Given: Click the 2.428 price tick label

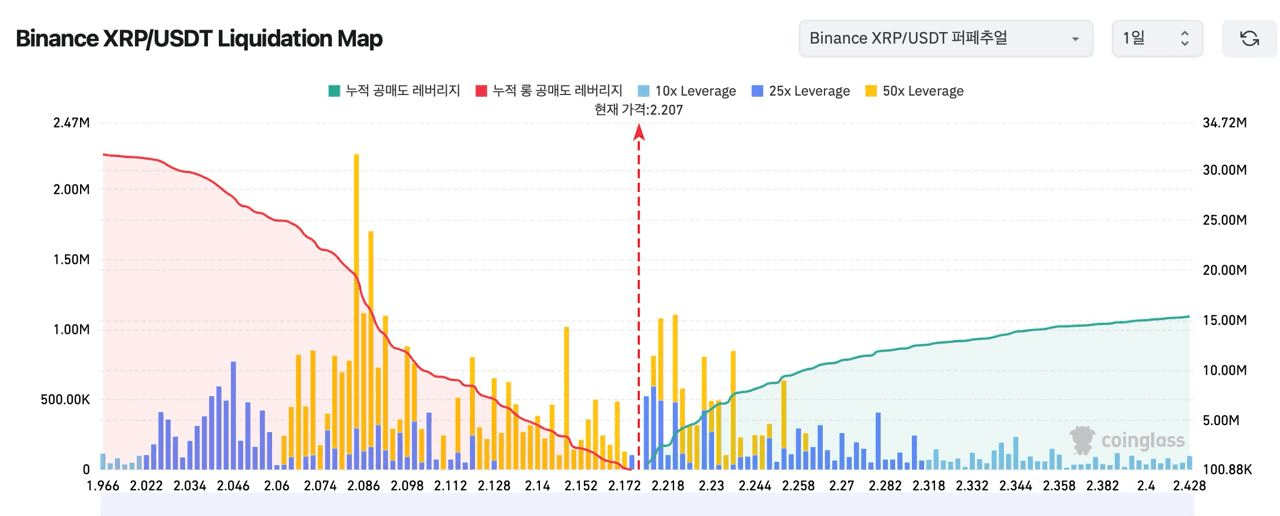Looking at the screenshot, I should point(1188,485).
